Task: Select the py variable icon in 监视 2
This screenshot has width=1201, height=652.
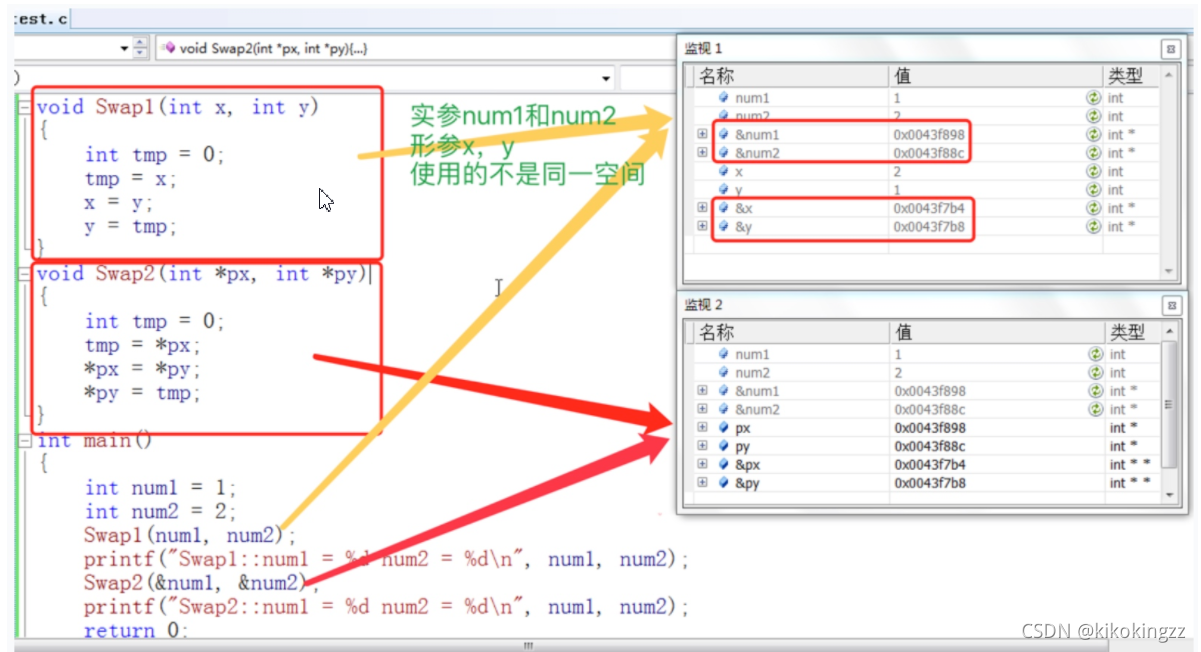Action: coord(724,446)
